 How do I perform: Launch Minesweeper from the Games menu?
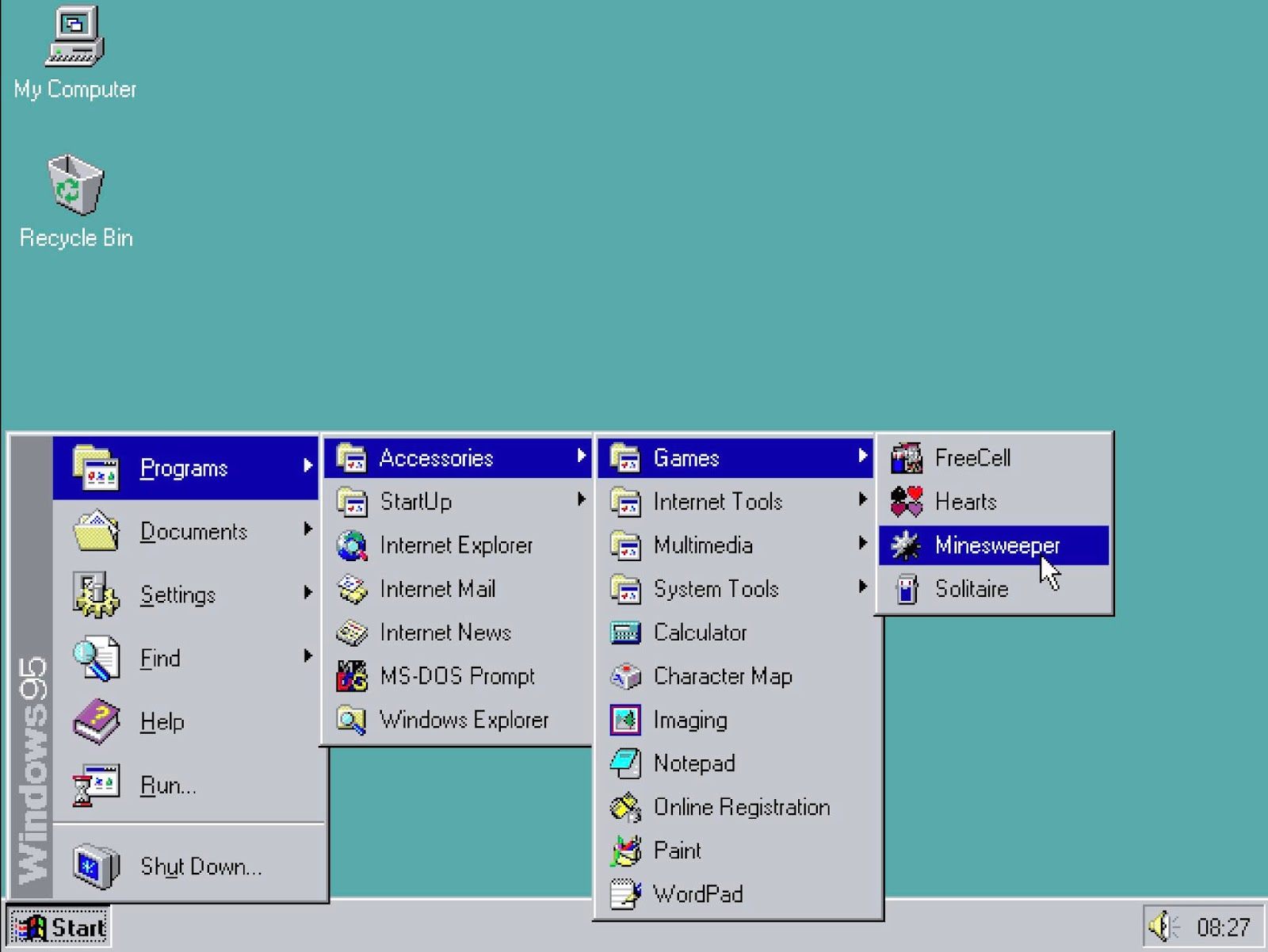pyautogui.click(x=994, y=545)
